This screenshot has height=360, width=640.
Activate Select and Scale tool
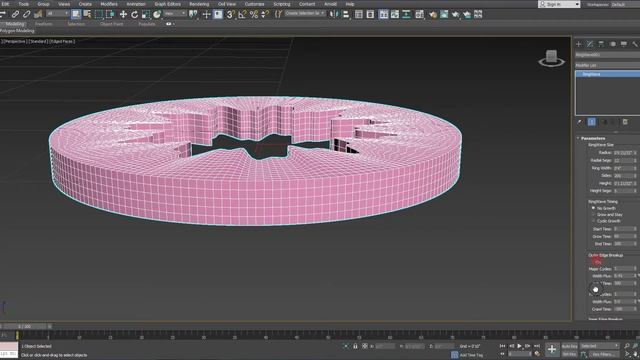[x=146, y=14]
